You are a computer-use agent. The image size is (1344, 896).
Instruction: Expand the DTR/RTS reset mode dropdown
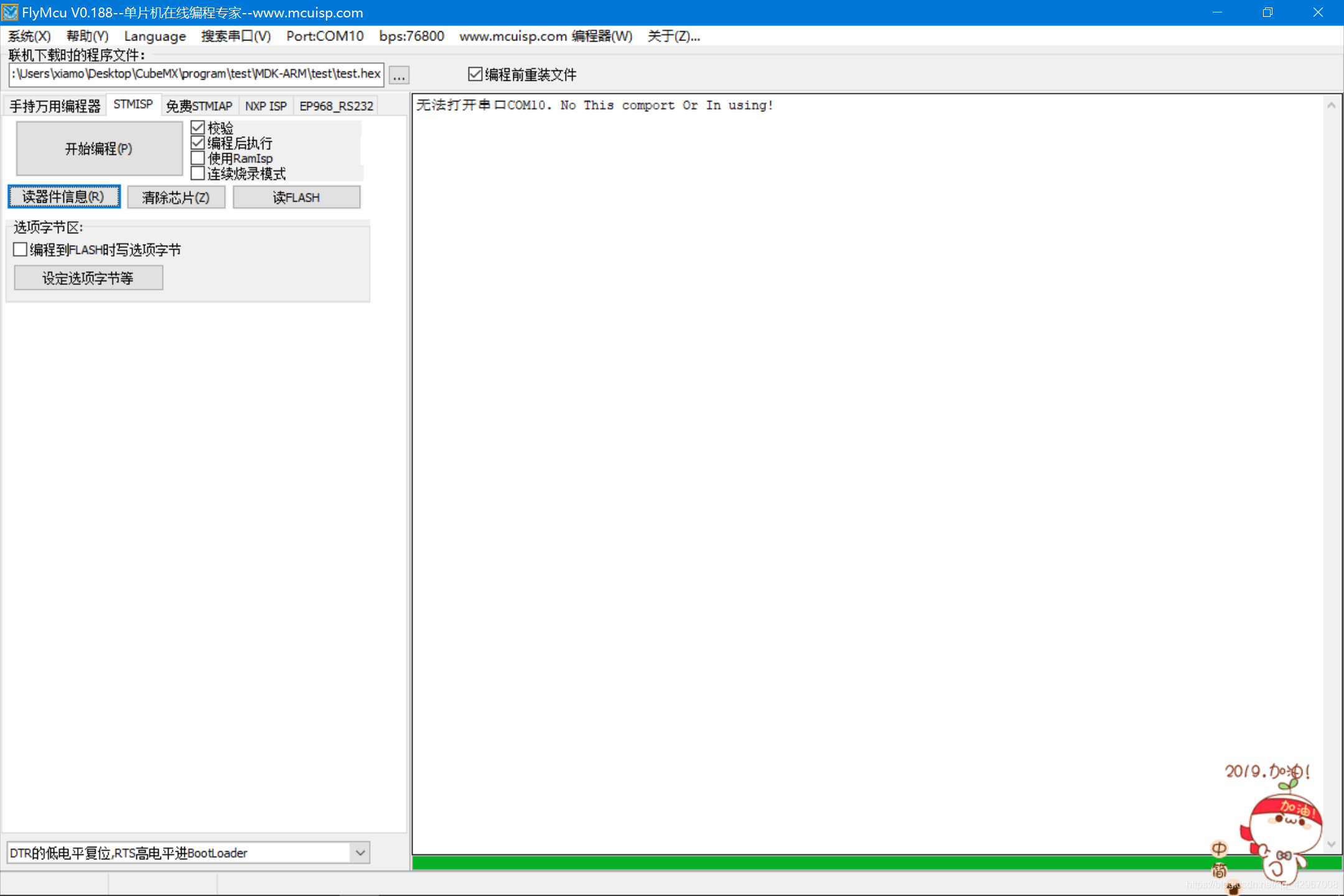(360, 852)
